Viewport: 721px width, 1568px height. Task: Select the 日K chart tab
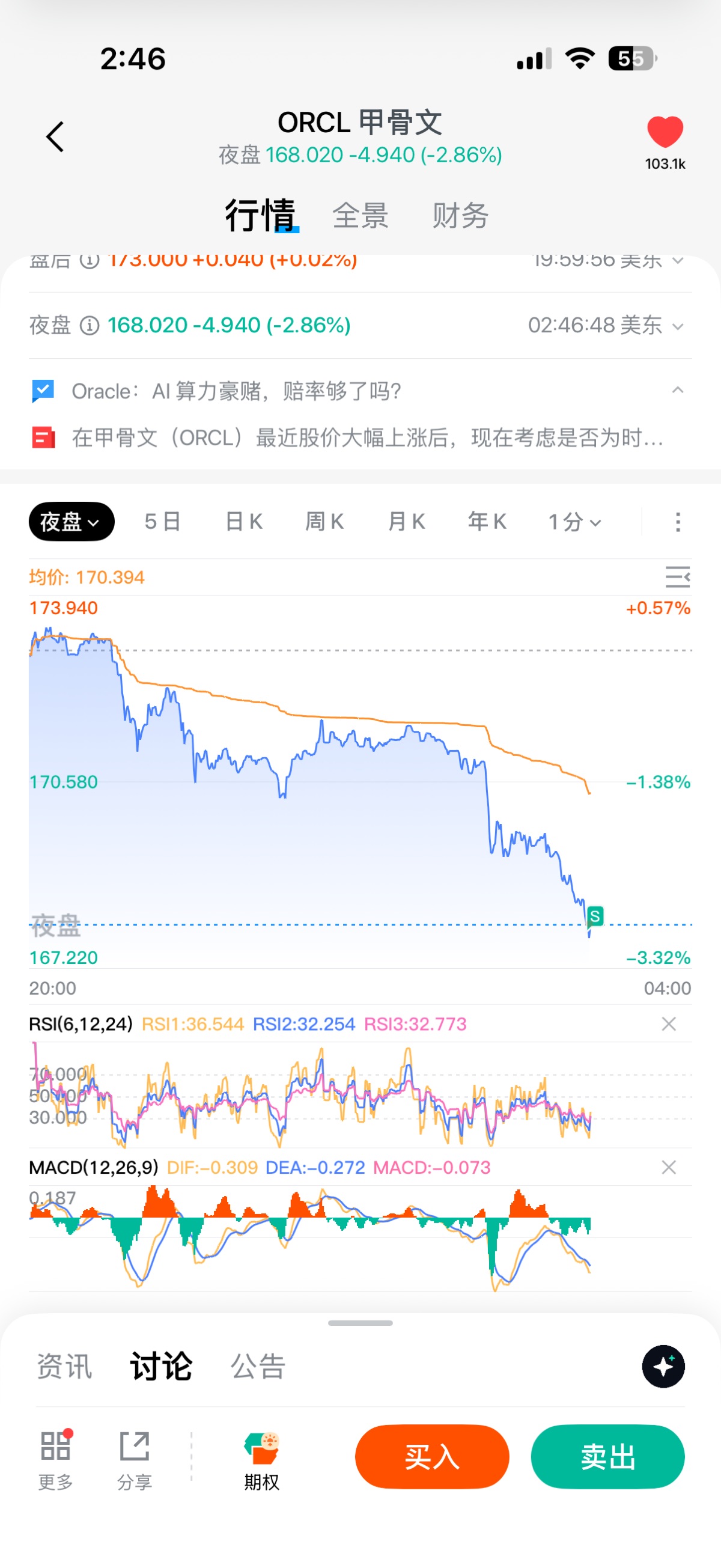pyautogui.click(x=243, y=522)
